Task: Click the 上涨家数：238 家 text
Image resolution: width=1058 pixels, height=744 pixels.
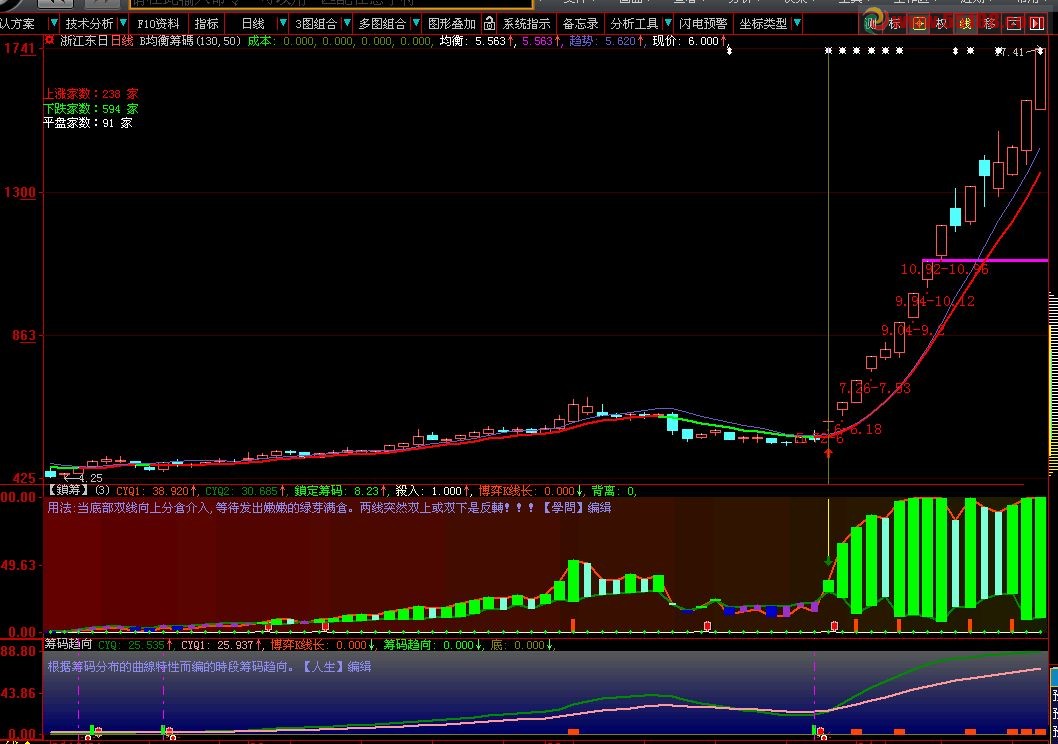Action: pyautogui.click(x=91, y=94)
